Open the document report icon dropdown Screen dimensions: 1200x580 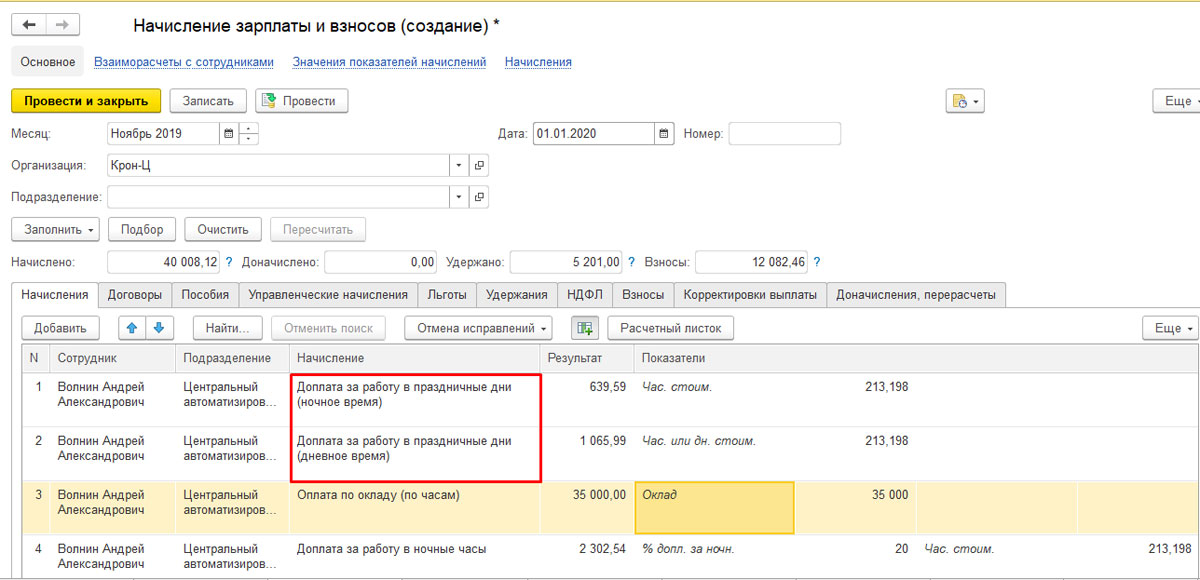tap(965, 101)
